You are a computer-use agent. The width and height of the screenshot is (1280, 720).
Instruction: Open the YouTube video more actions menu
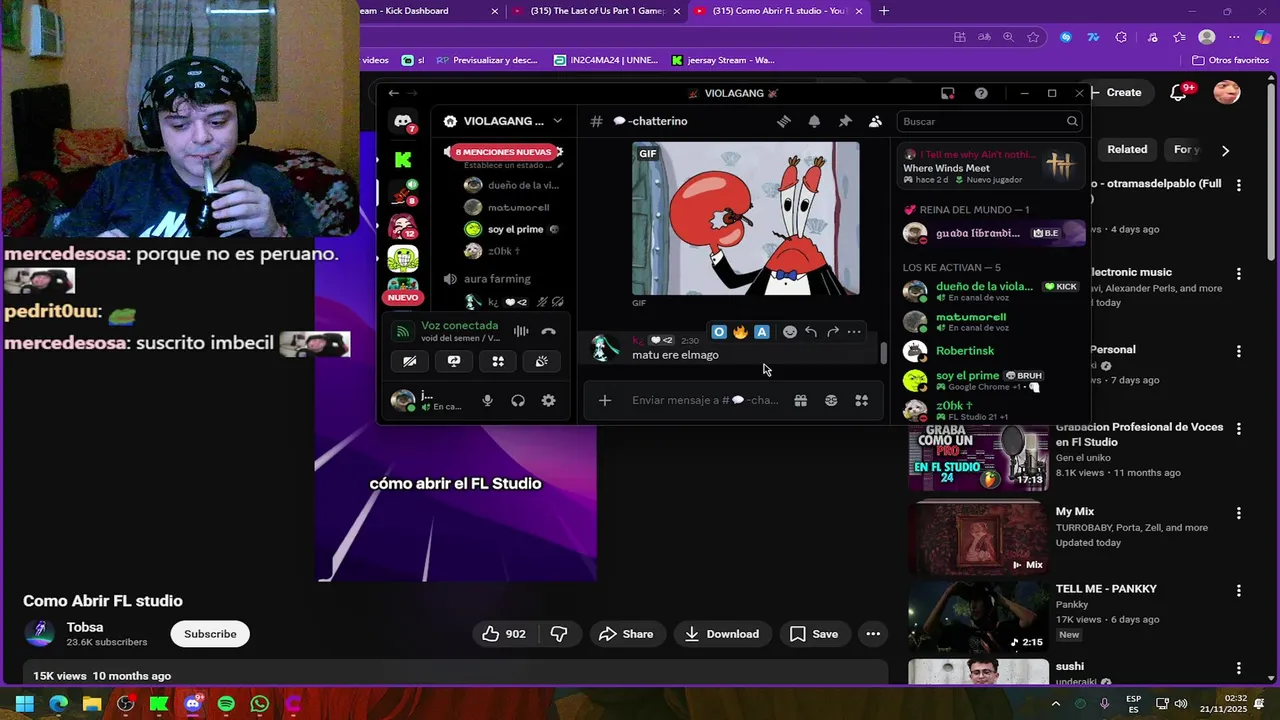point(873,634)
